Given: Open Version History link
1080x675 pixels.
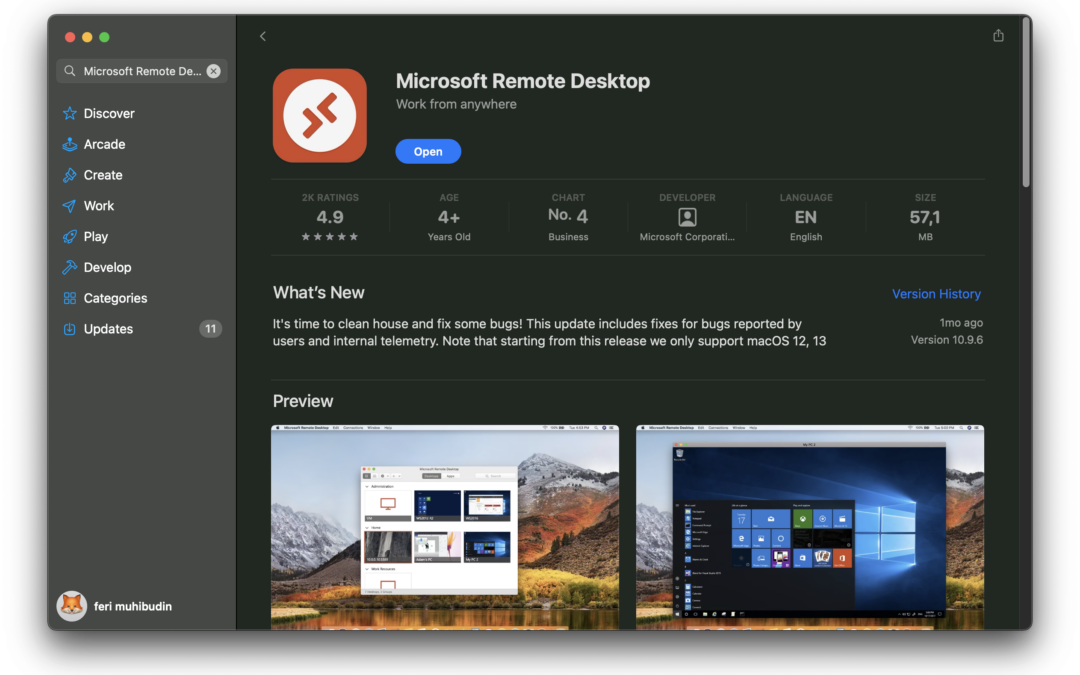Looking at the screenshot, I should coord(936,294).
